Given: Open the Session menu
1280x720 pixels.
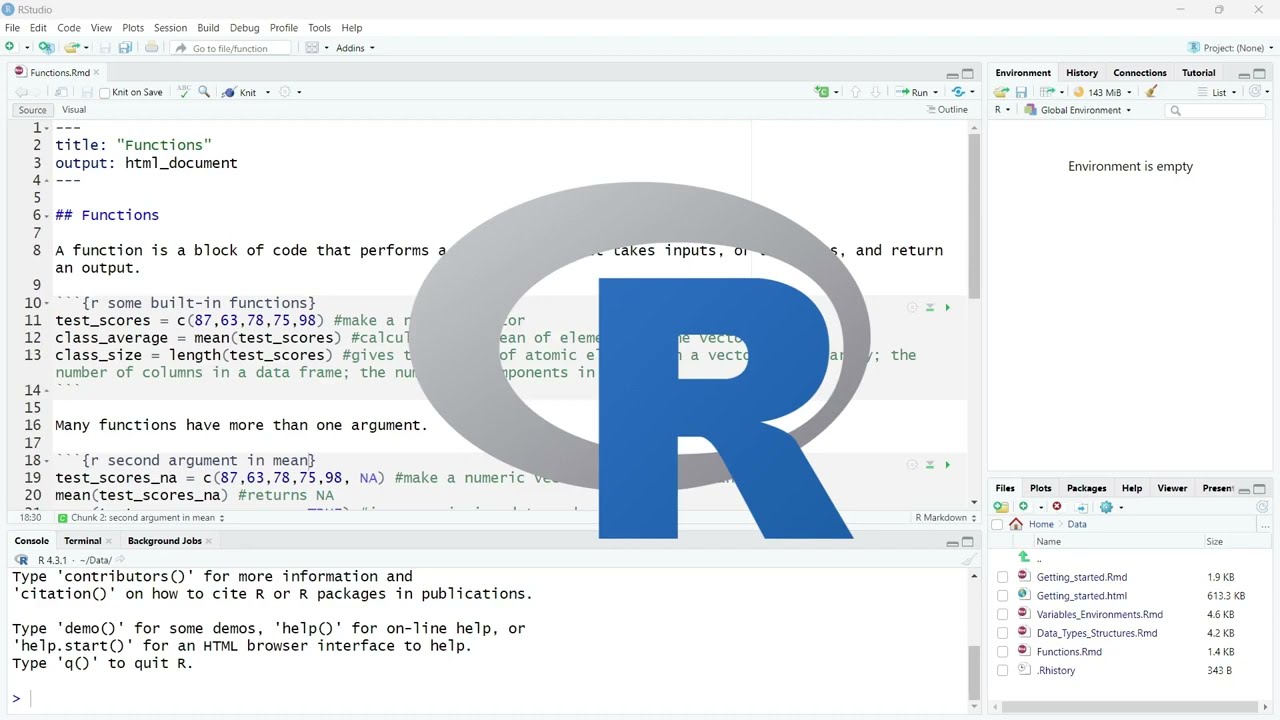Looking at the screenshot, I should (170, 28).
